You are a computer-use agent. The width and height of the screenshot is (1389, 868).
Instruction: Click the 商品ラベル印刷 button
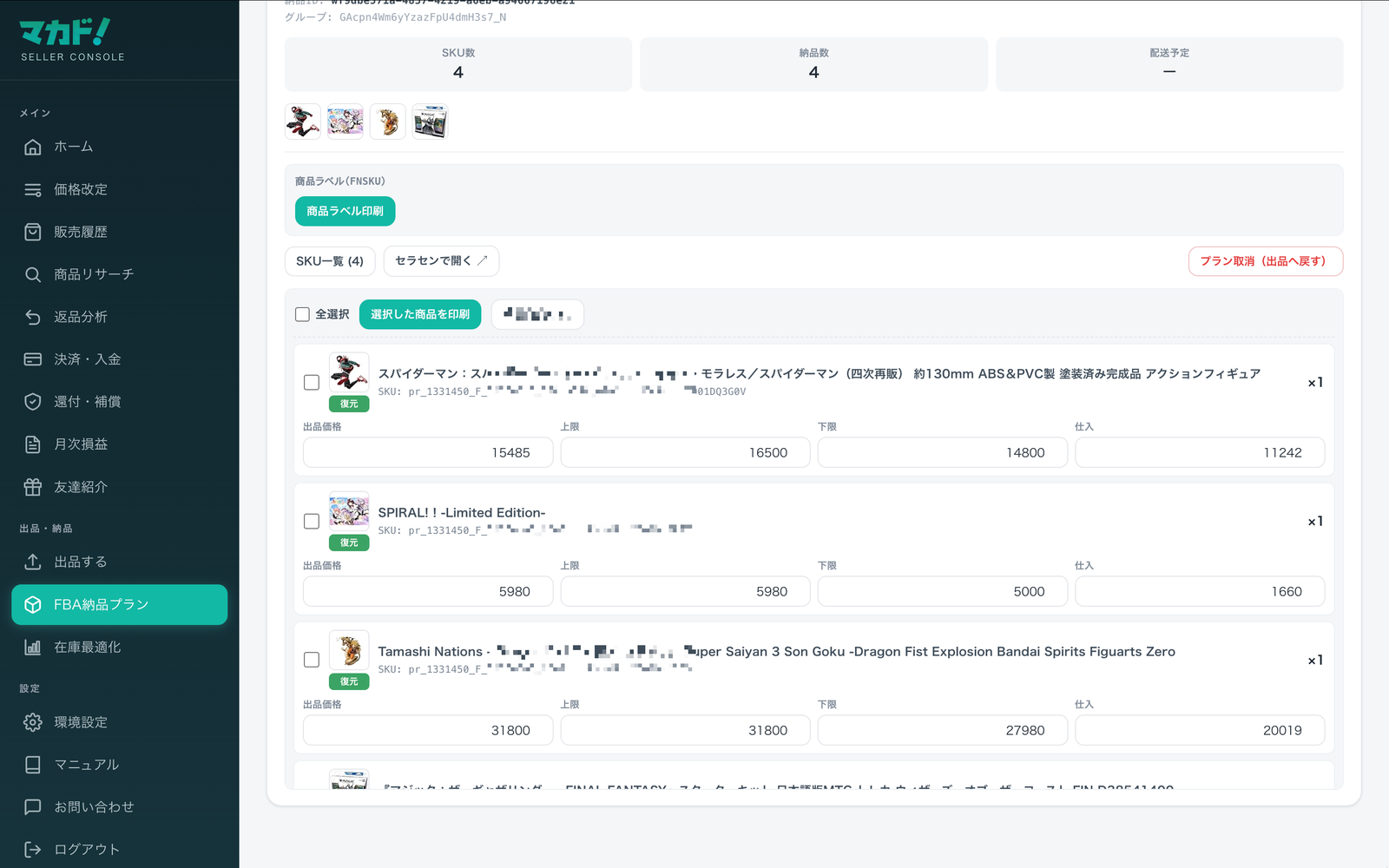tap(346, 211)
